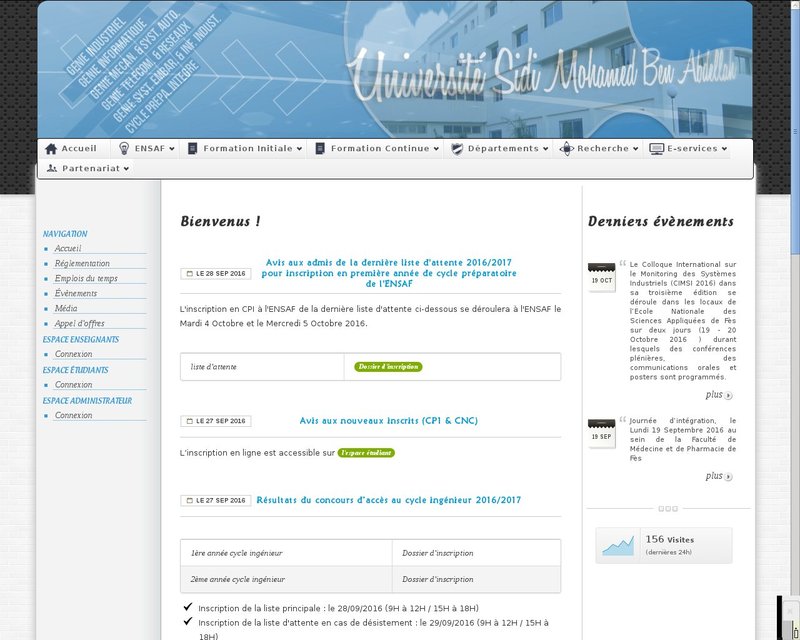
Task: Click the plus arrow icon under Journée d'intégration
Action: [x=729, y=477]
